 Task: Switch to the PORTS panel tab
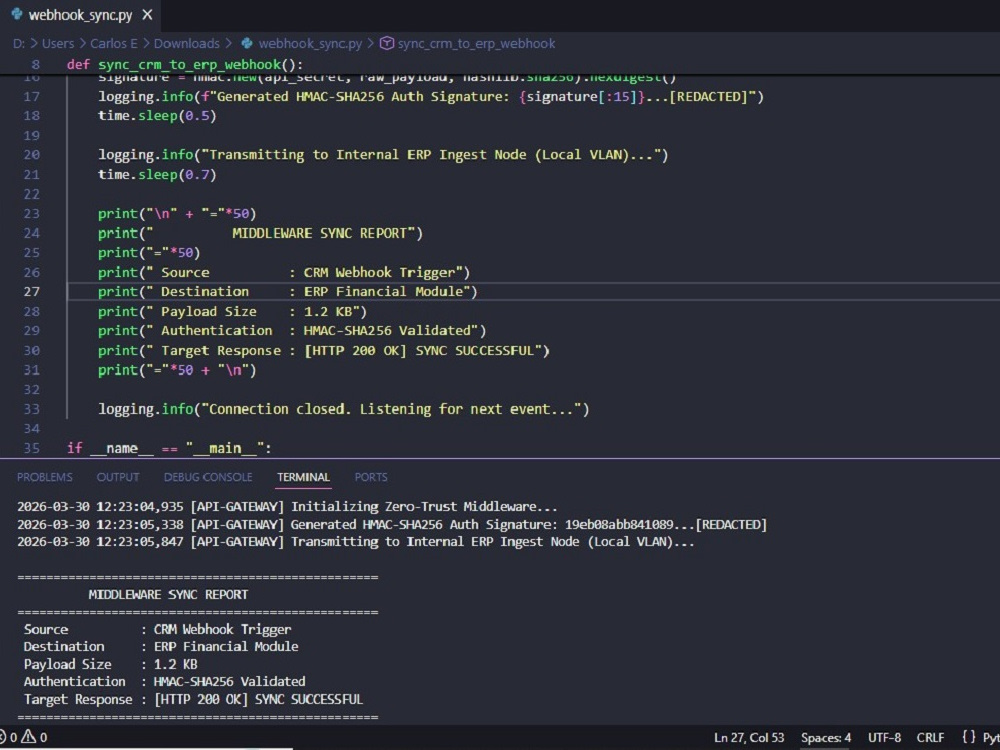coord(371,477)
